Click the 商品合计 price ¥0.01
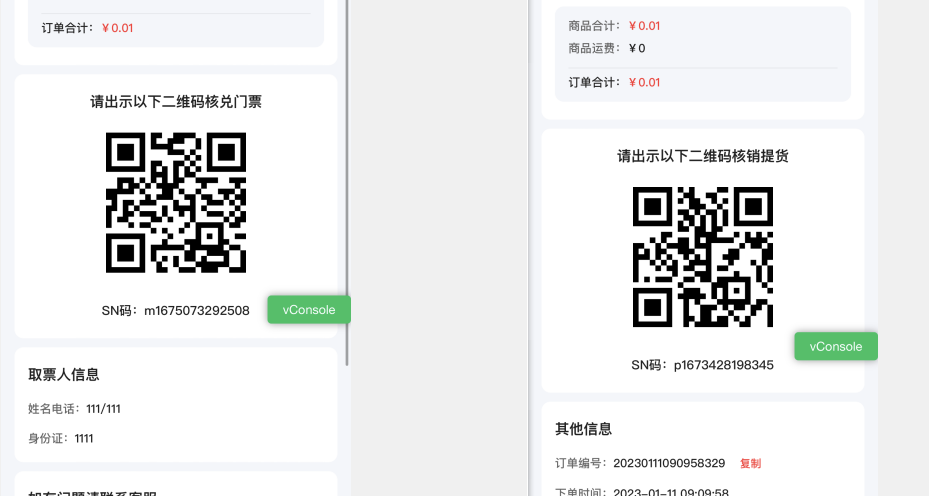This screenshot has width=929, height=496. (x=644, y=26)
